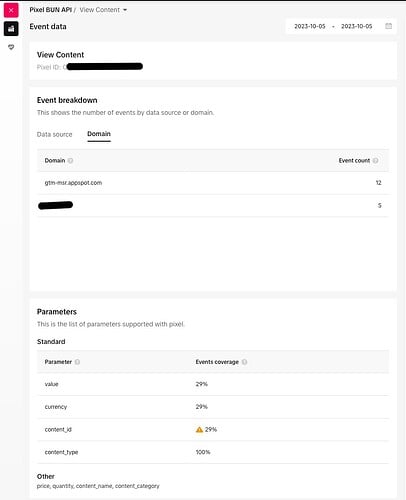Screen dimensions: 406x500
Task: Open the calendar icon in date picker
Action: click(388, 26)
